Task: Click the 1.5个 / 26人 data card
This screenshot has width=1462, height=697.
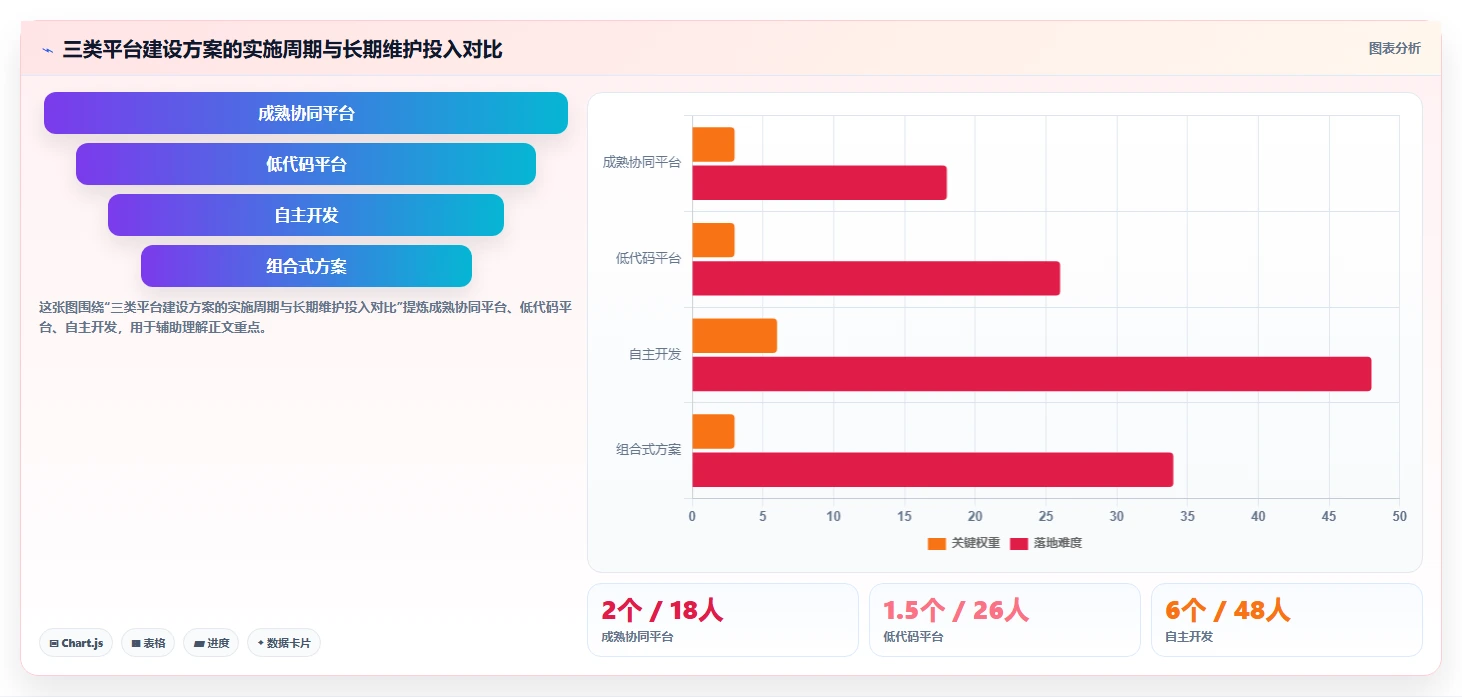Action: (1004, 620)
